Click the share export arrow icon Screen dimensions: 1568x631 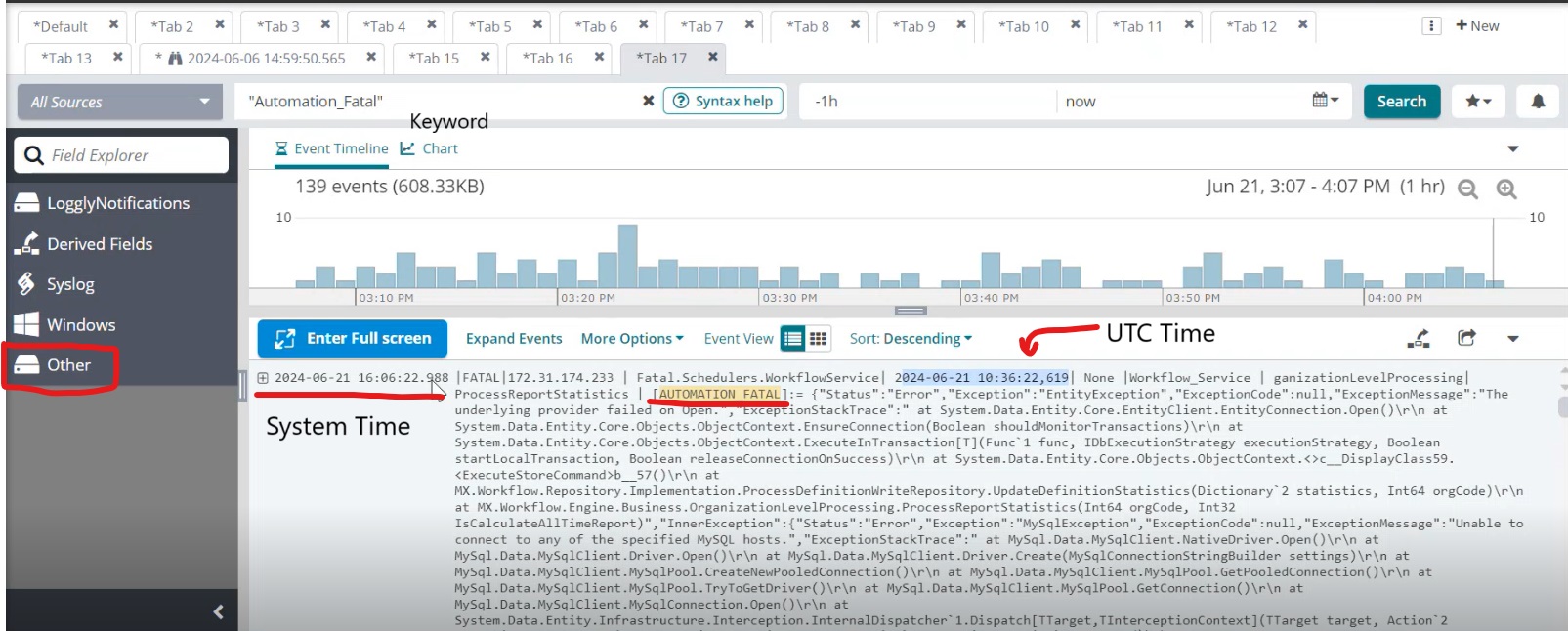[1466, 338]
